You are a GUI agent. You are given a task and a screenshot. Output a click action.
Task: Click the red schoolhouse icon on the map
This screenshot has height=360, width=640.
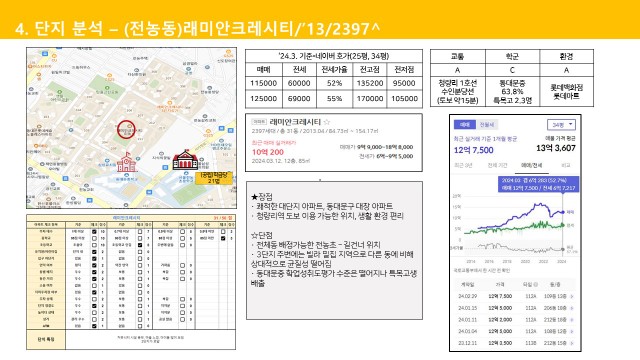click(127, 162)
